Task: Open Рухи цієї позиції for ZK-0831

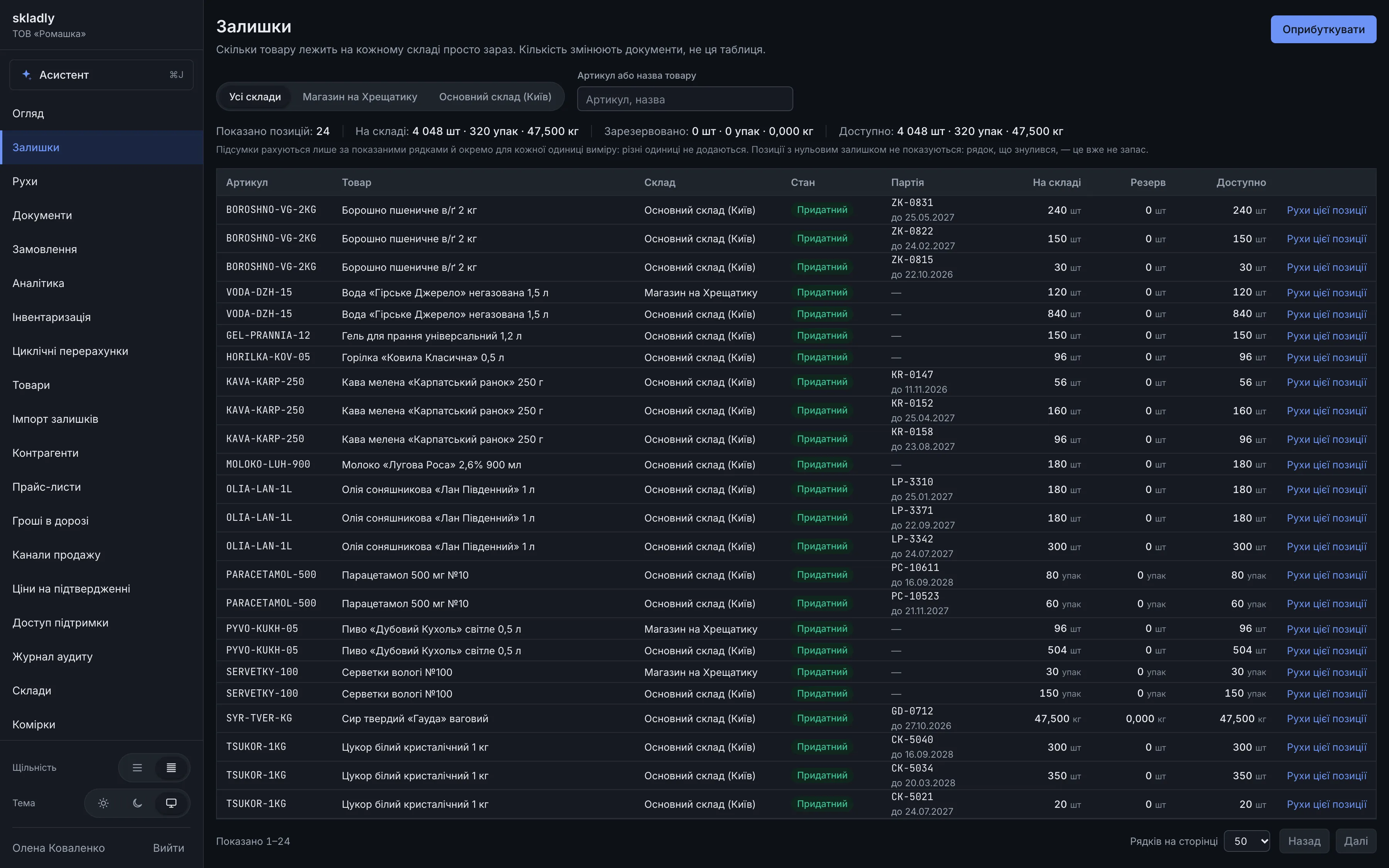Action: point(1326,210)
